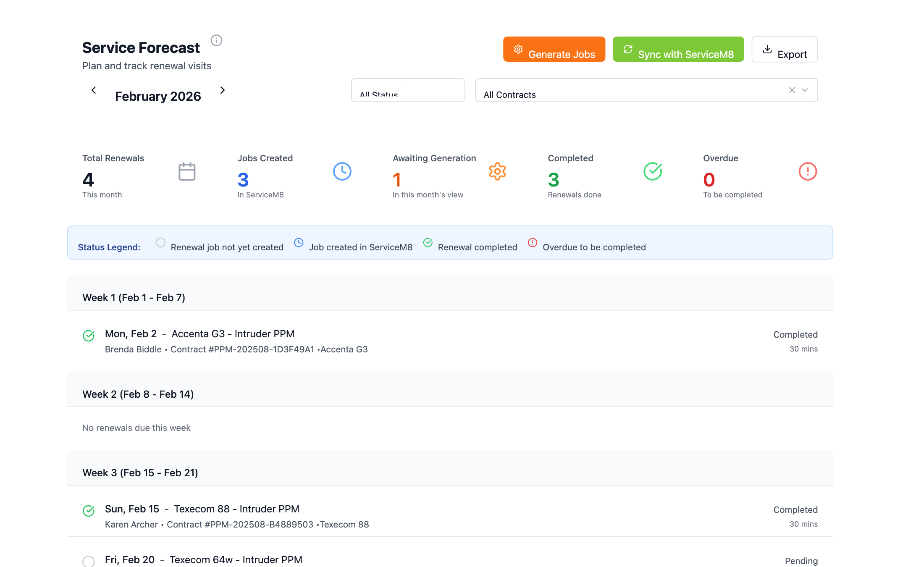Viewport: 900px width, 567px height.
Task: Click completed status icon for Sun, Feb 15
Action: tap(89, 510)
